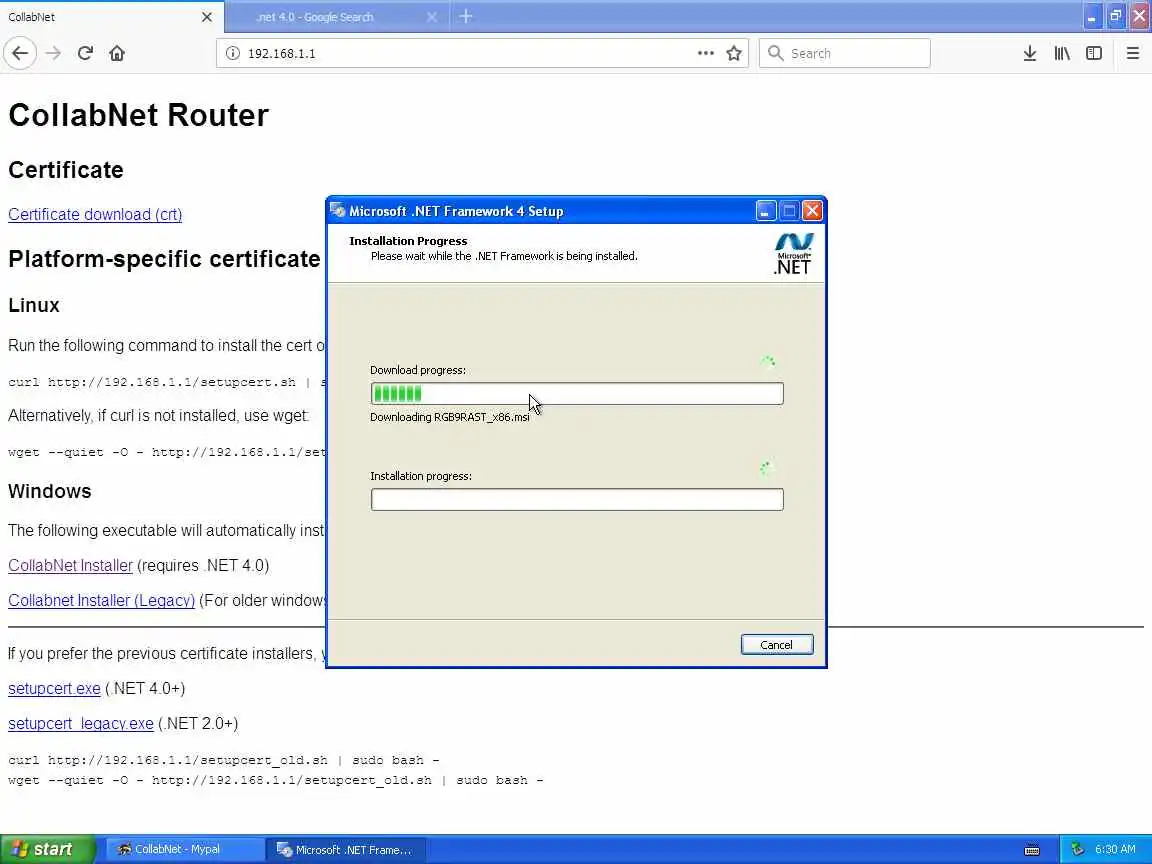Open the downloads arrow icon
This screenshot has width=1152, height=864.
1029,53
